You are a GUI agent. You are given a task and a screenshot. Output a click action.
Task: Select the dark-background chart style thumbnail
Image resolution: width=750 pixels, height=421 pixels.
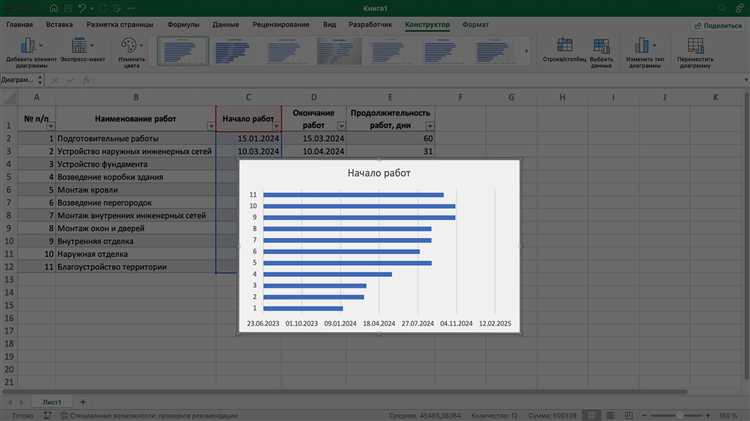pos(339,51)
